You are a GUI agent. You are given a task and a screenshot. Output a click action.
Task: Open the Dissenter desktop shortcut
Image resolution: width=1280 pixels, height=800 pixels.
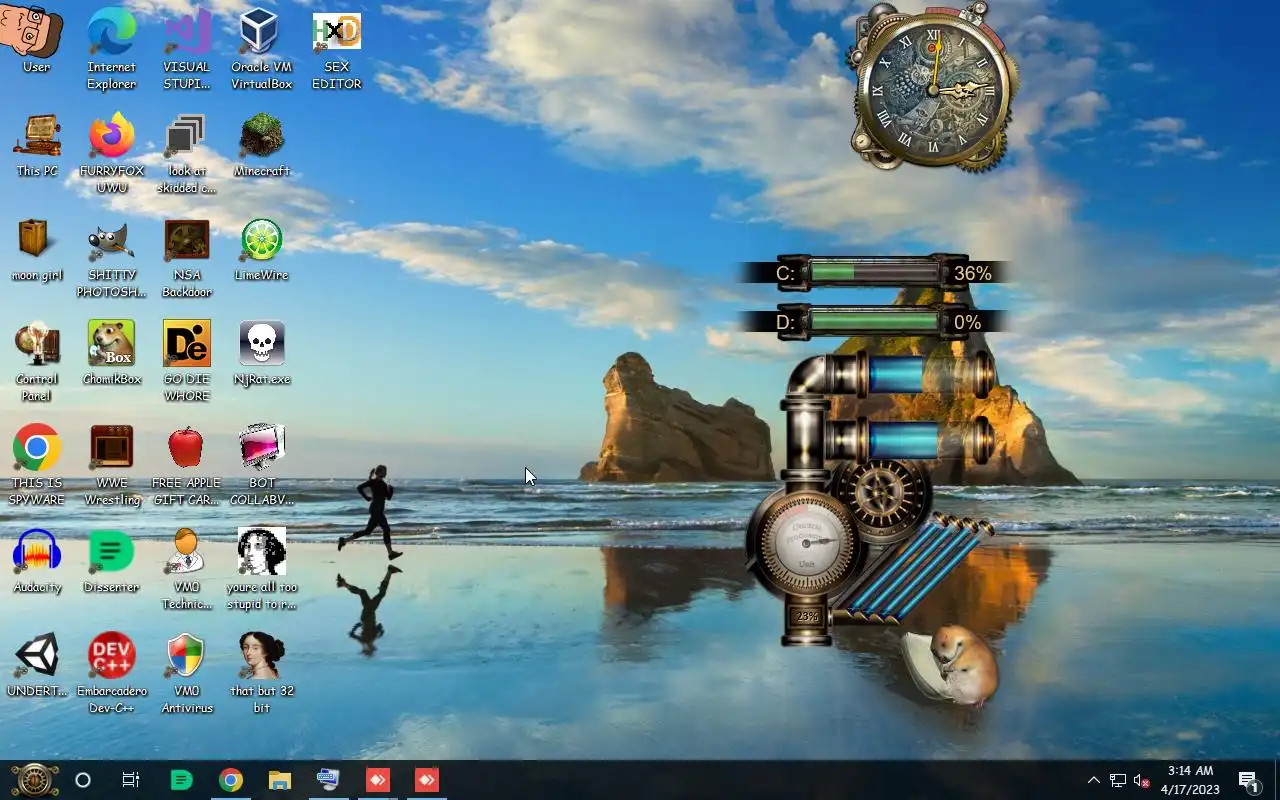111,562
